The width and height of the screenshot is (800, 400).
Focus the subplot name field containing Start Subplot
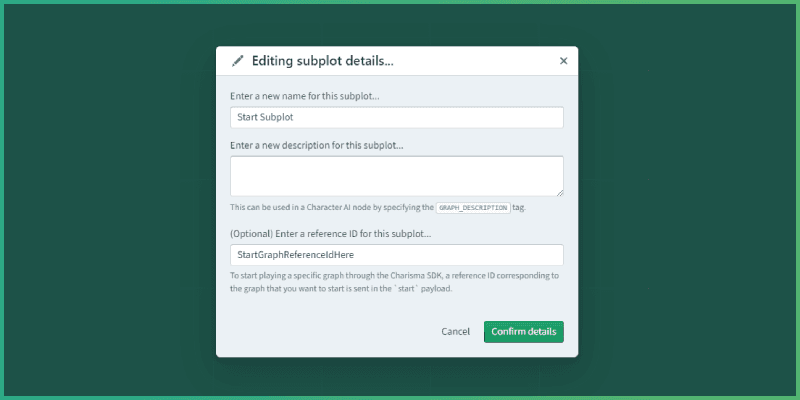[396, 118]
